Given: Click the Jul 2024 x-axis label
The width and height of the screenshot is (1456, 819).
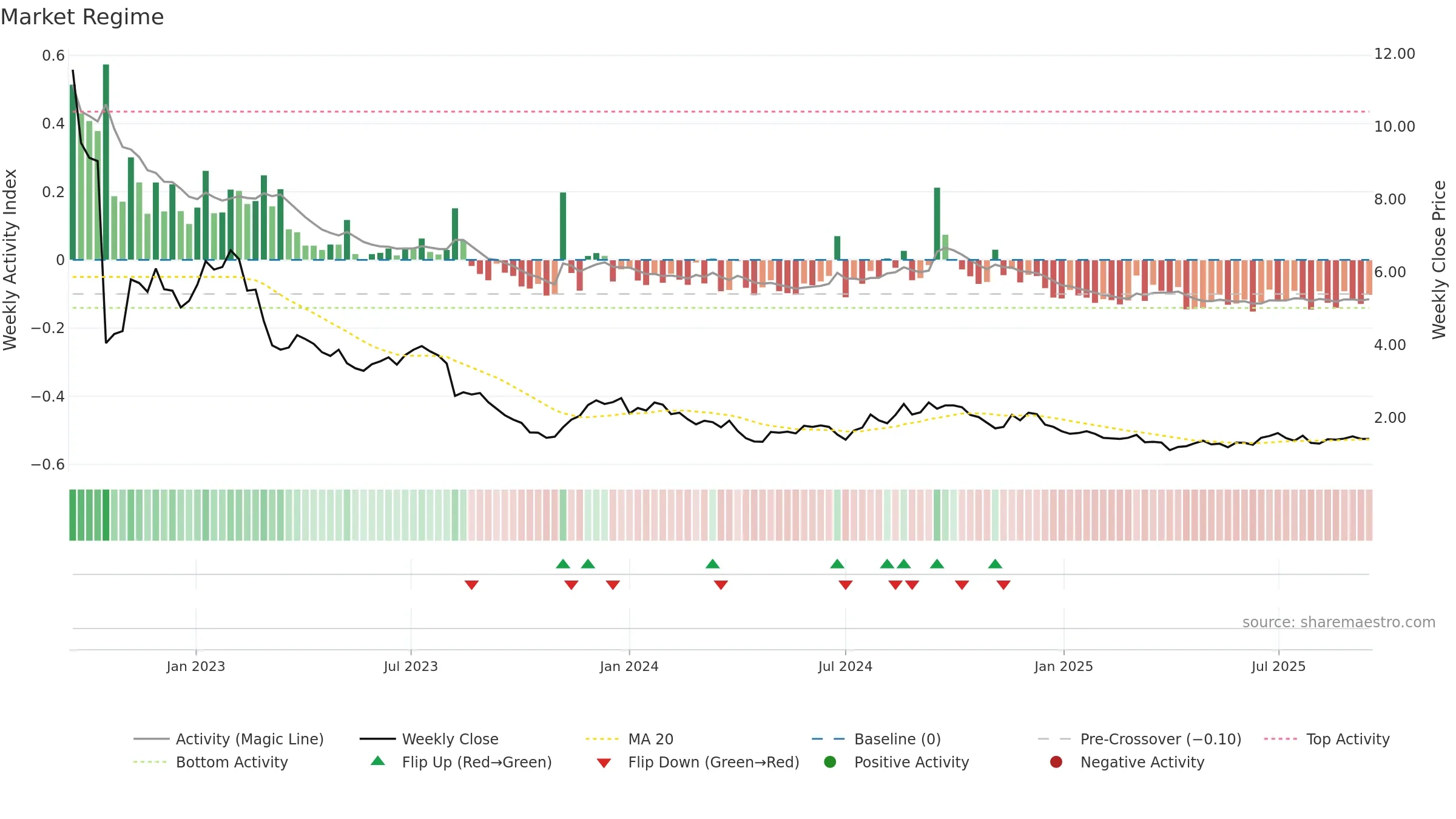Looking at the screenshot, I should (x=845, y=666).
